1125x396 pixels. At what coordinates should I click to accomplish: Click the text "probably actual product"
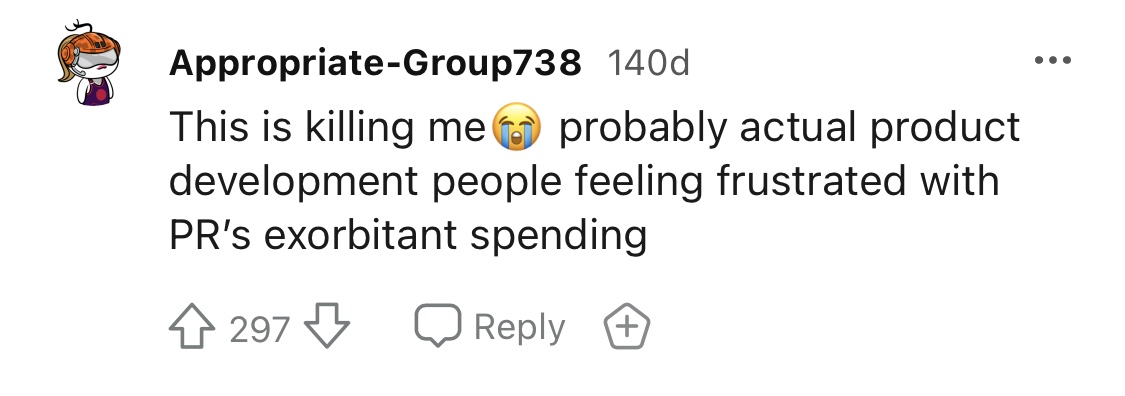tap(789, 128)
